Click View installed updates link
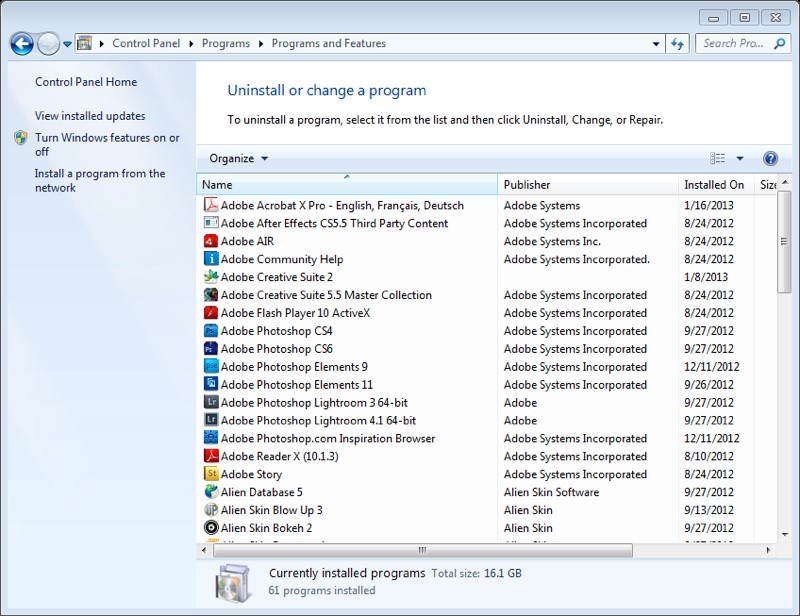This screenshot has height=616, width=800. 90,116
